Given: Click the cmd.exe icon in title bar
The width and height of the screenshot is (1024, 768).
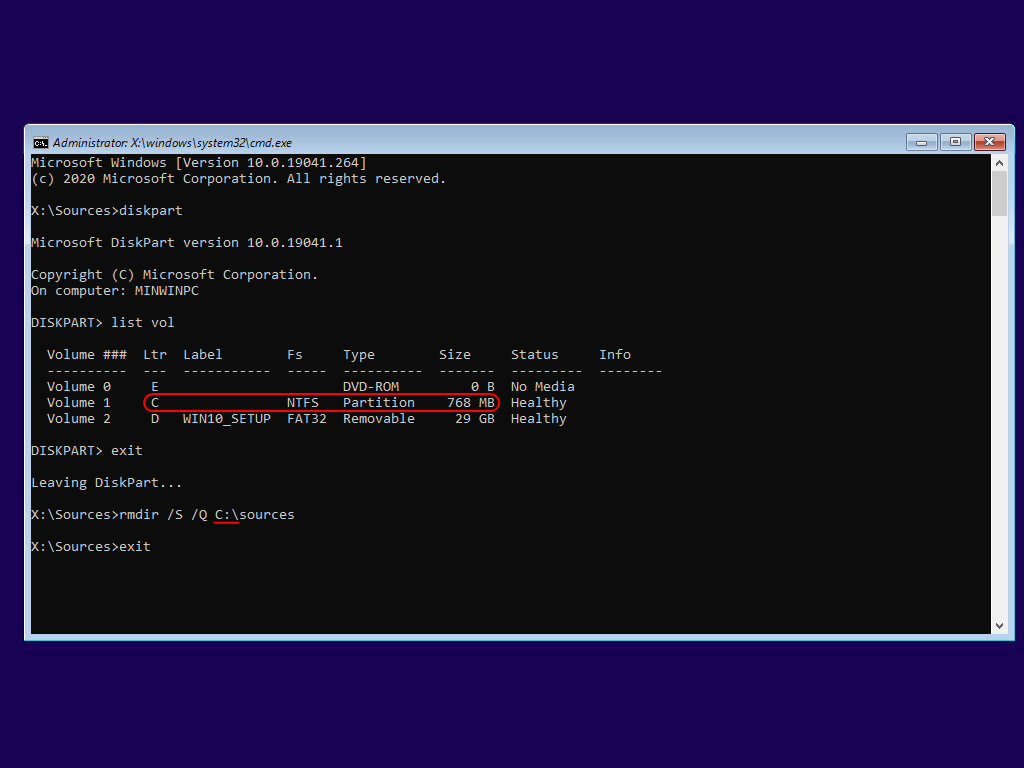Looking at the screenshot, I should [x=40, y=142].
